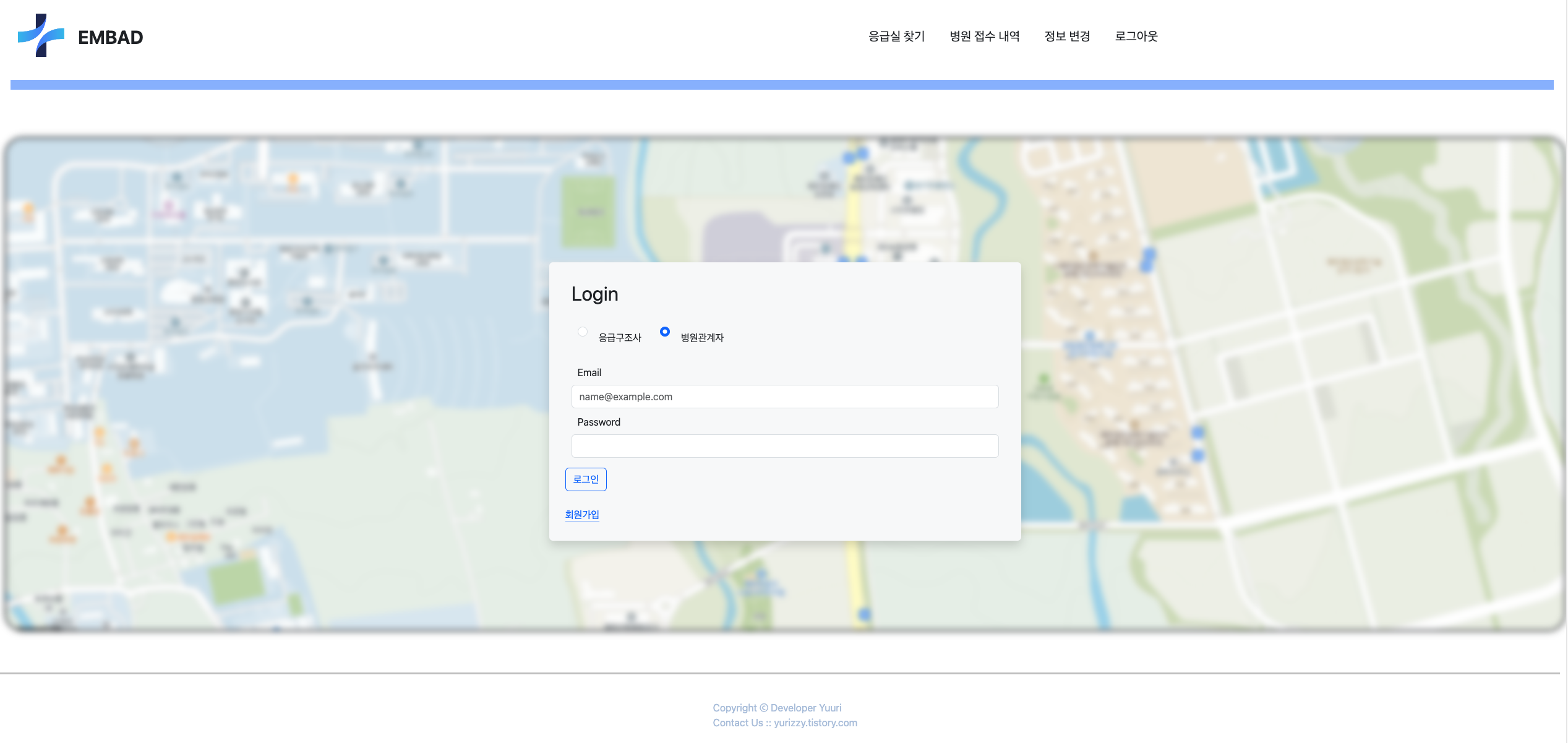Click the Email field label
Image resolution: width=1568 pixels, height=743 pixels.
pos(589,372)
